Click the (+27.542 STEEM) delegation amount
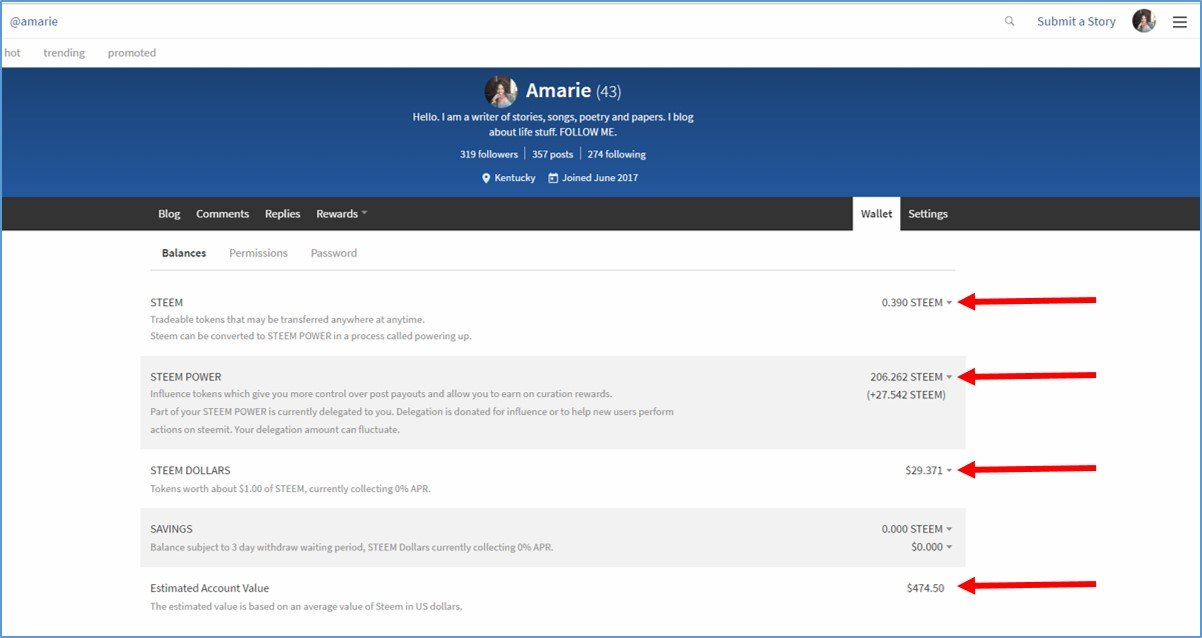The height and width of the screenshot is (638, 1202). tap(906, 395)
